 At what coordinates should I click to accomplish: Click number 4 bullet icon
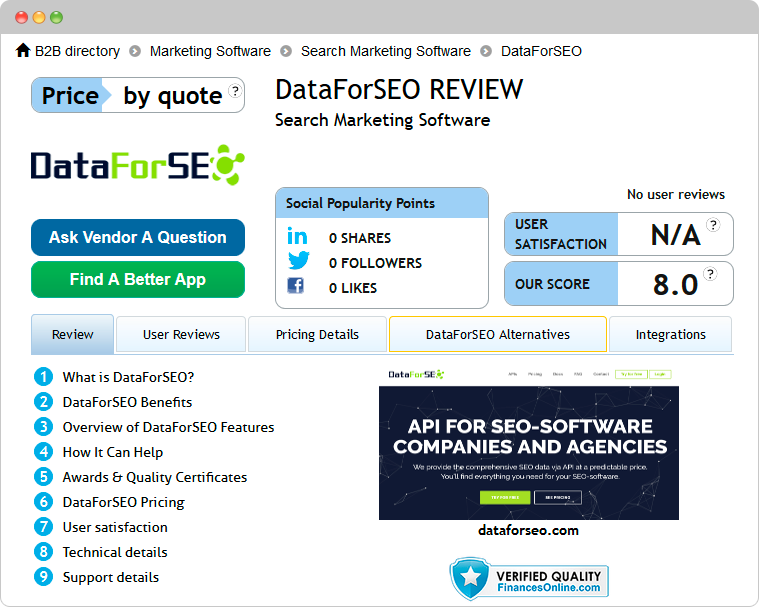point(44,452)
